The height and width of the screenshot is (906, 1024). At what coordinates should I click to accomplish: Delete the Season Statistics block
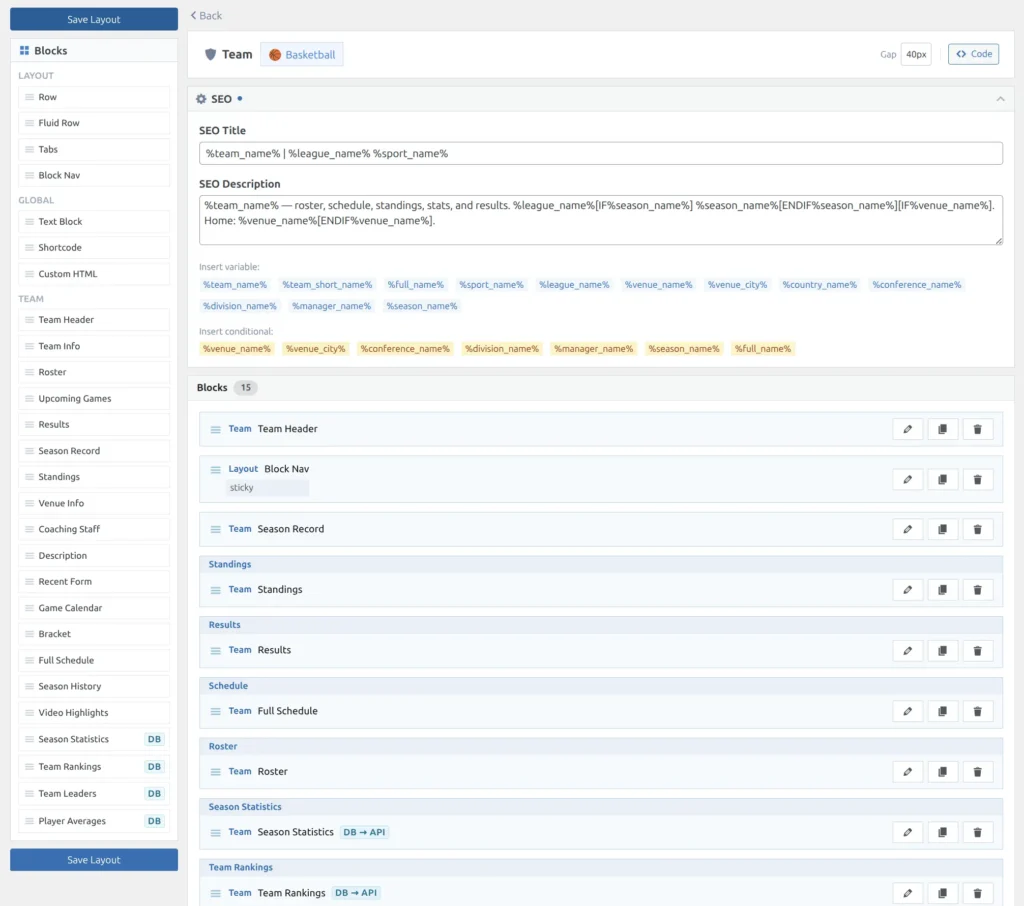977,832
